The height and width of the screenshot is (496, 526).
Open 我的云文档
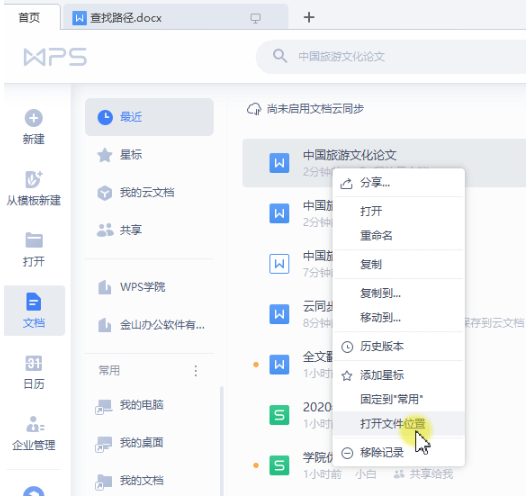point(149,193)
